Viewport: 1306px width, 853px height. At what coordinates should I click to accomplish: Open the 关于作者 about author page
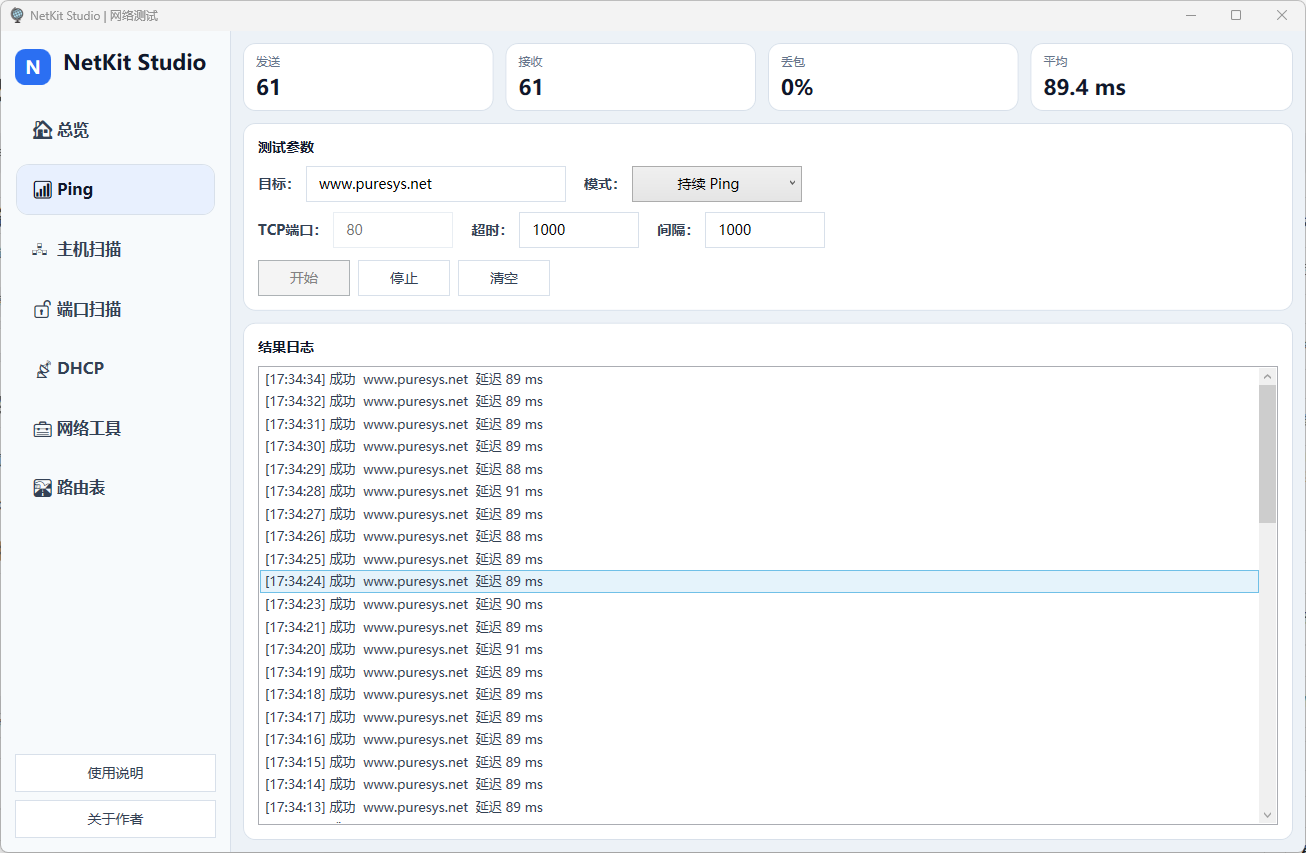pyautogui.click(x=115, y=819)
